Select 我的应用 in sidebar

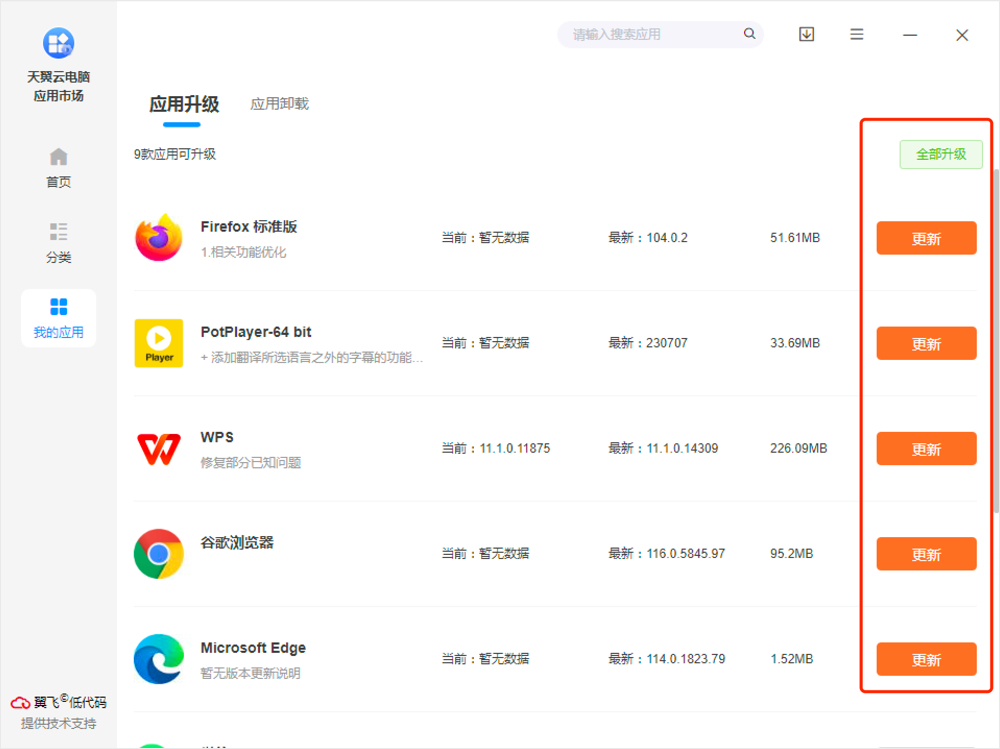click(x=58, y=318)
